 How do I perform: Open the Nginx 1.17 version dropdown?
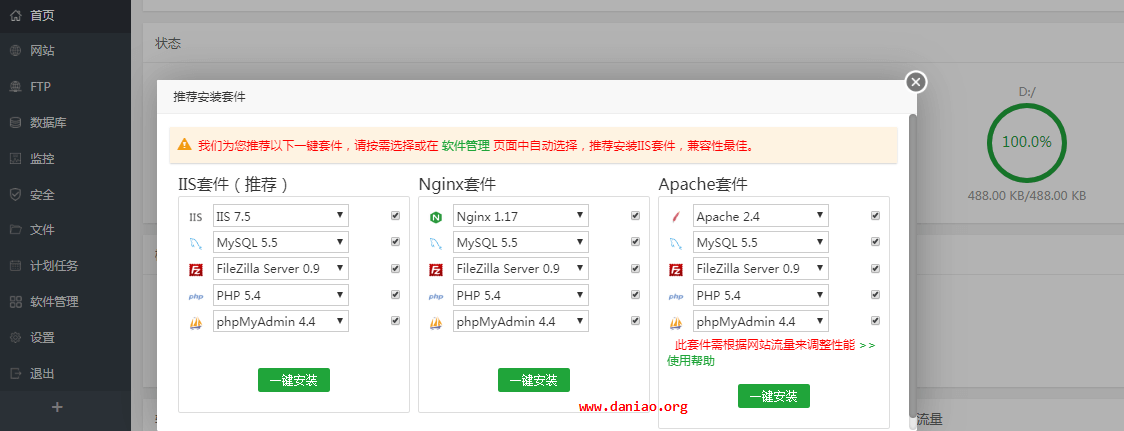[521, 216]
